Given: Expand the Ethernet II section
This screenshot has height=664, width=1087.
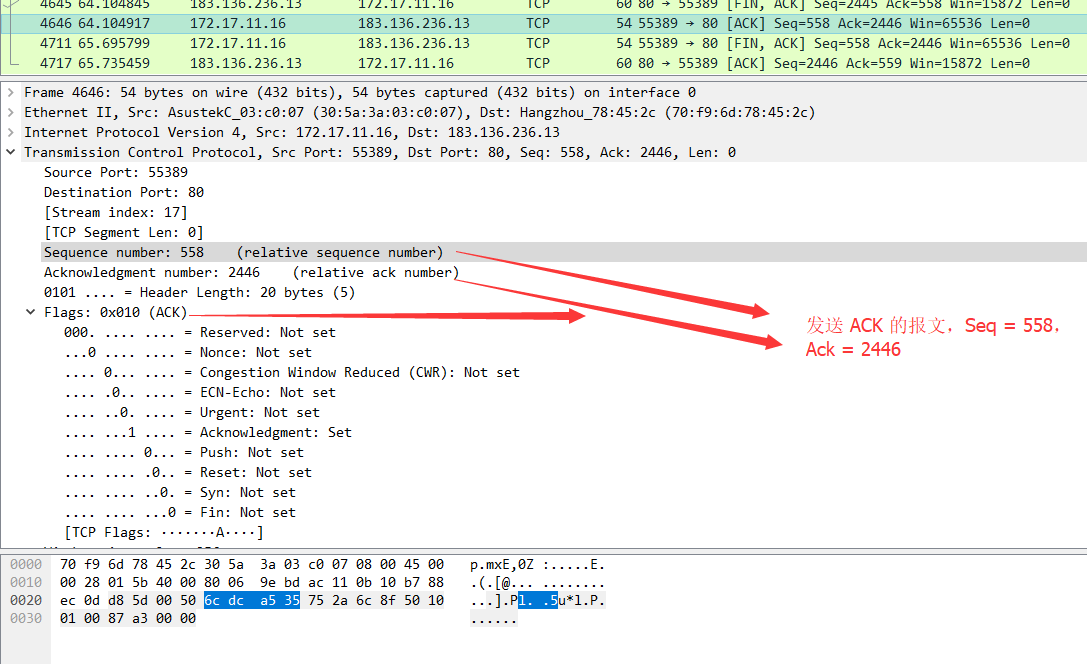Looking at the screenshot, I should [x=11, y=112].
